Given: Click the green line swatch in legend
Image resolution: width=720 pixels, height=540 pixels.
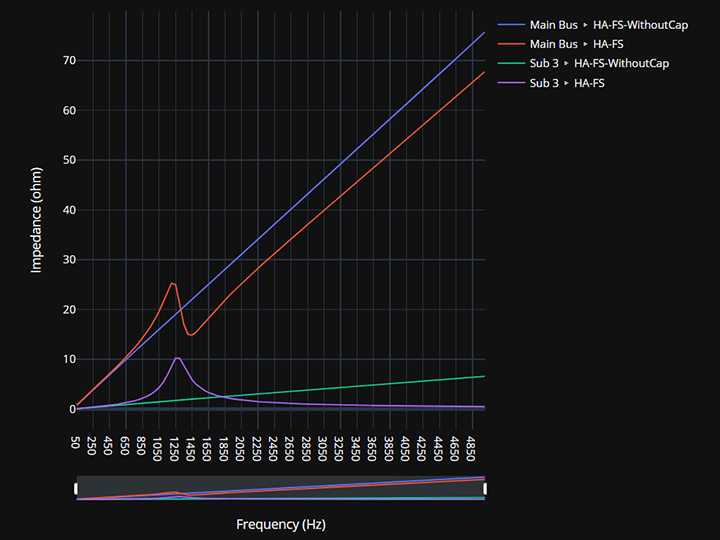Looking at the screenshot, I should pos(511,63).
